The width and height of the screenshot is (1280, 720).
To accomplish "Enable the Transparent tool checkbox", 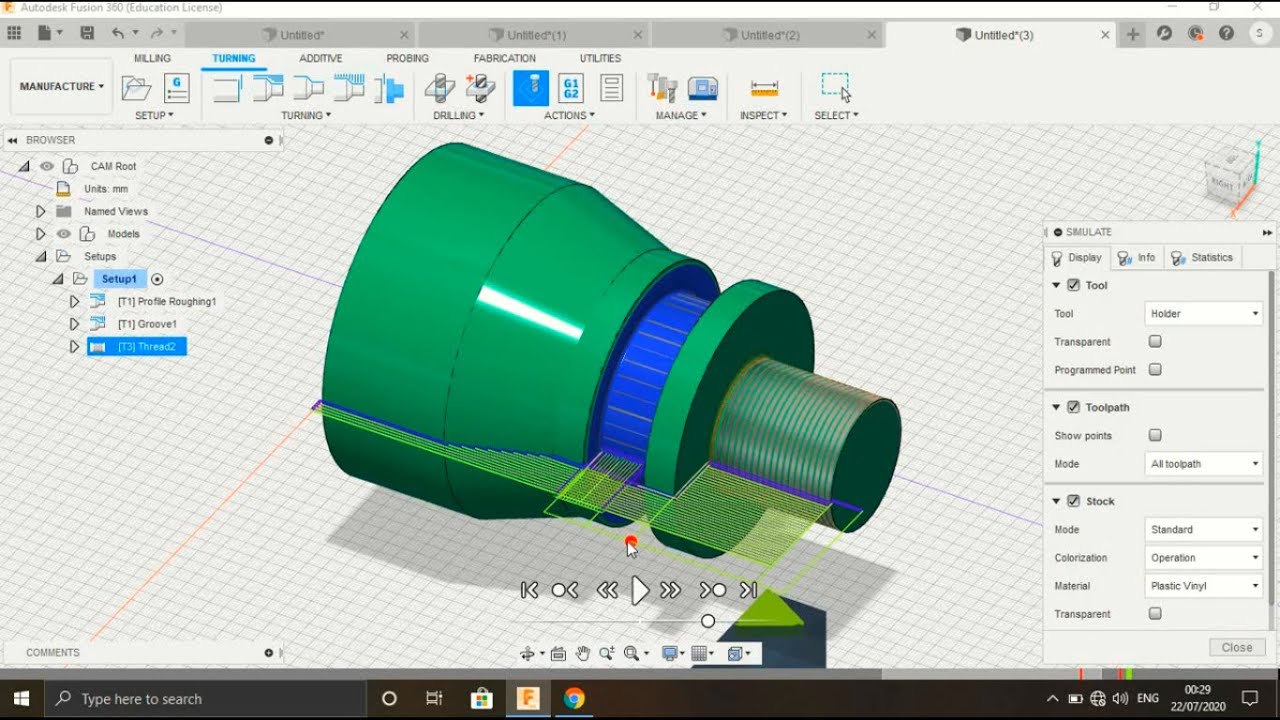I will pyautogui.click(x=1156, y=341).
